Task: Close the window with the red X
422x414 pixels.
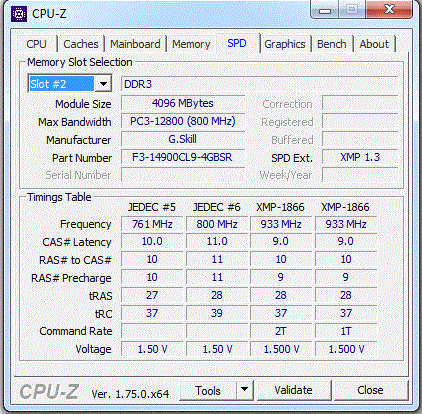Action: pos(389,9)
